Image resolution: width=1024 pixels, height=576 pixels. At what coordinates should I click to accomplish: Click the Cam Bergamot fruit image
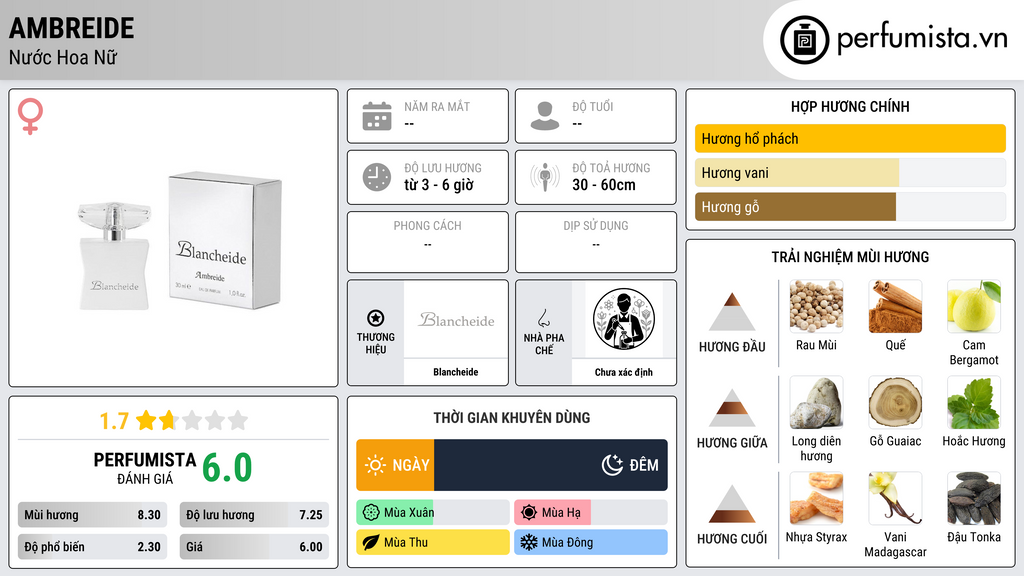[974, 306]
